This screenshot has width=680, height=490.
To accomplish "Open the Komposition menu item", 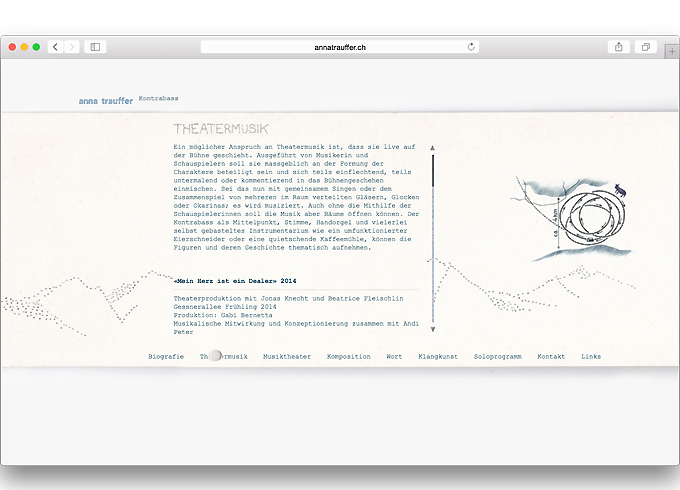I will (348, 356).
